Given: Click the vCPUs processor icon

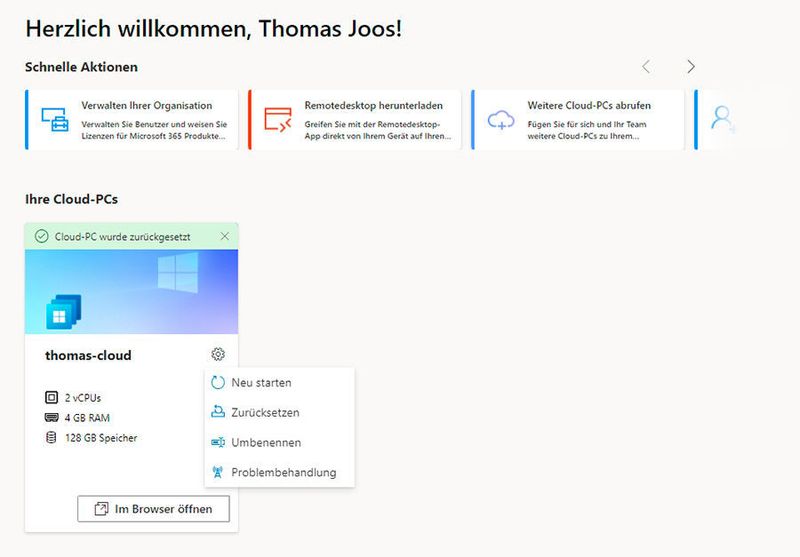Looking at the screenshot, I should click(x=52, y=397).
